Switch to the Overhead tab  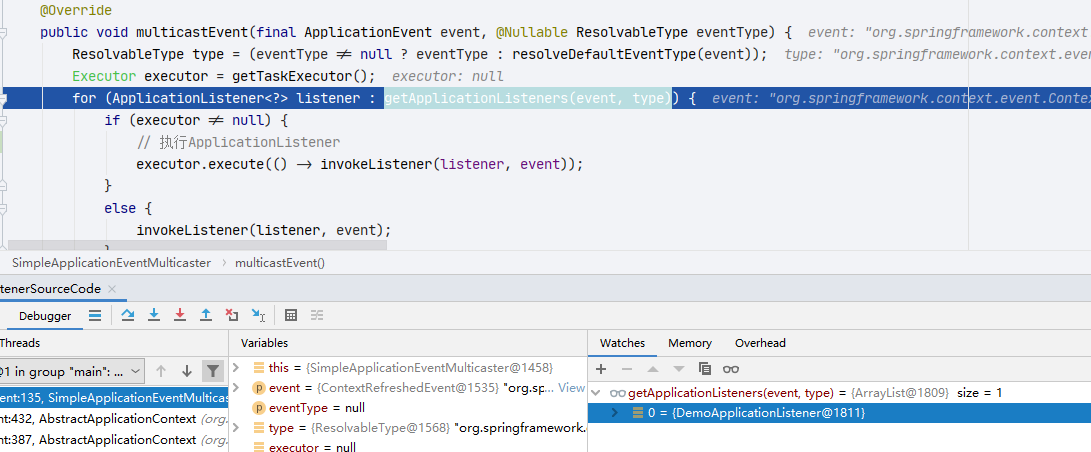point(760,343)
